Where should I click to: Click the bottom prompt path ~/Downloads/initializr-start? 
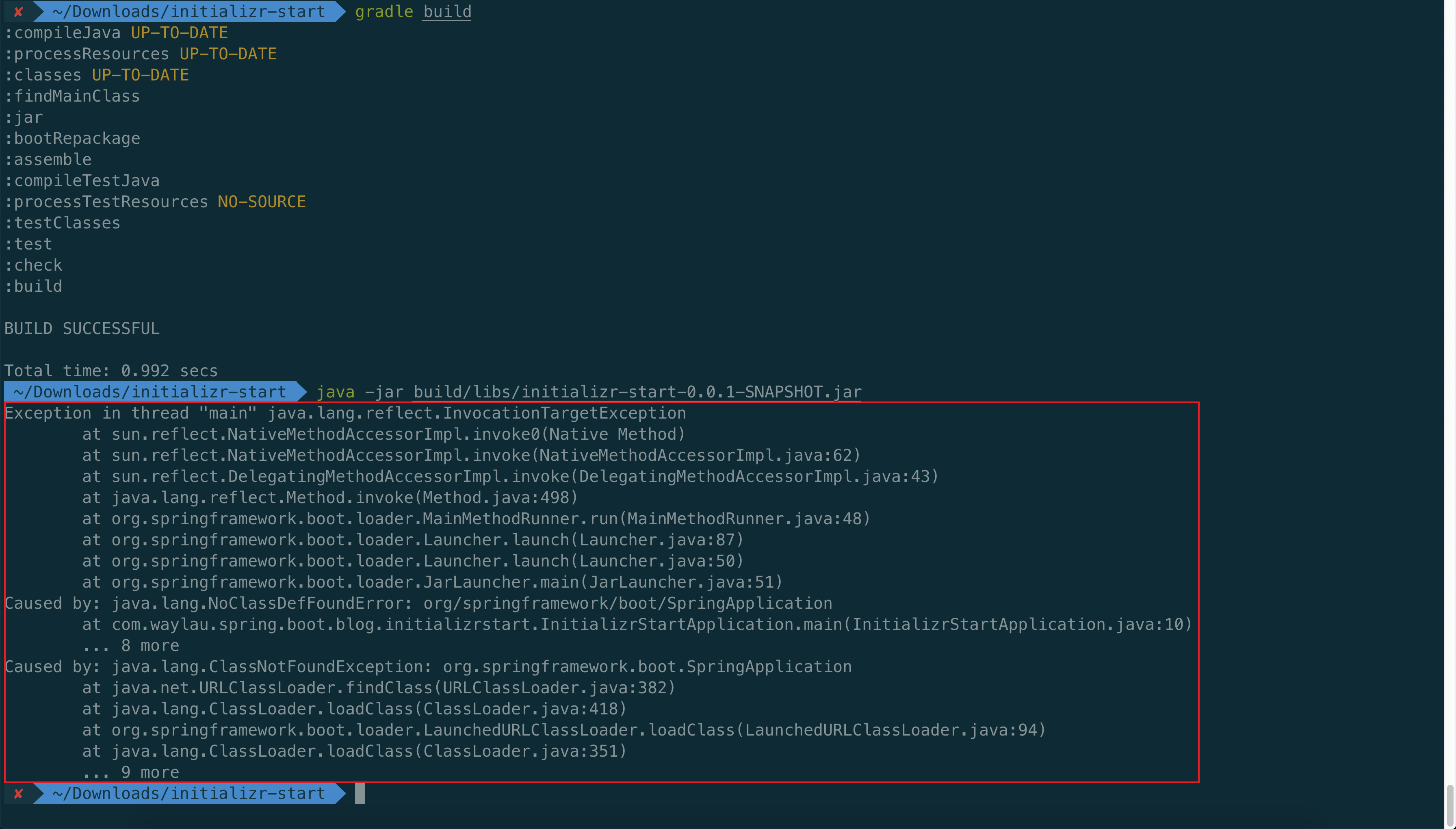(x=188, y=793)
